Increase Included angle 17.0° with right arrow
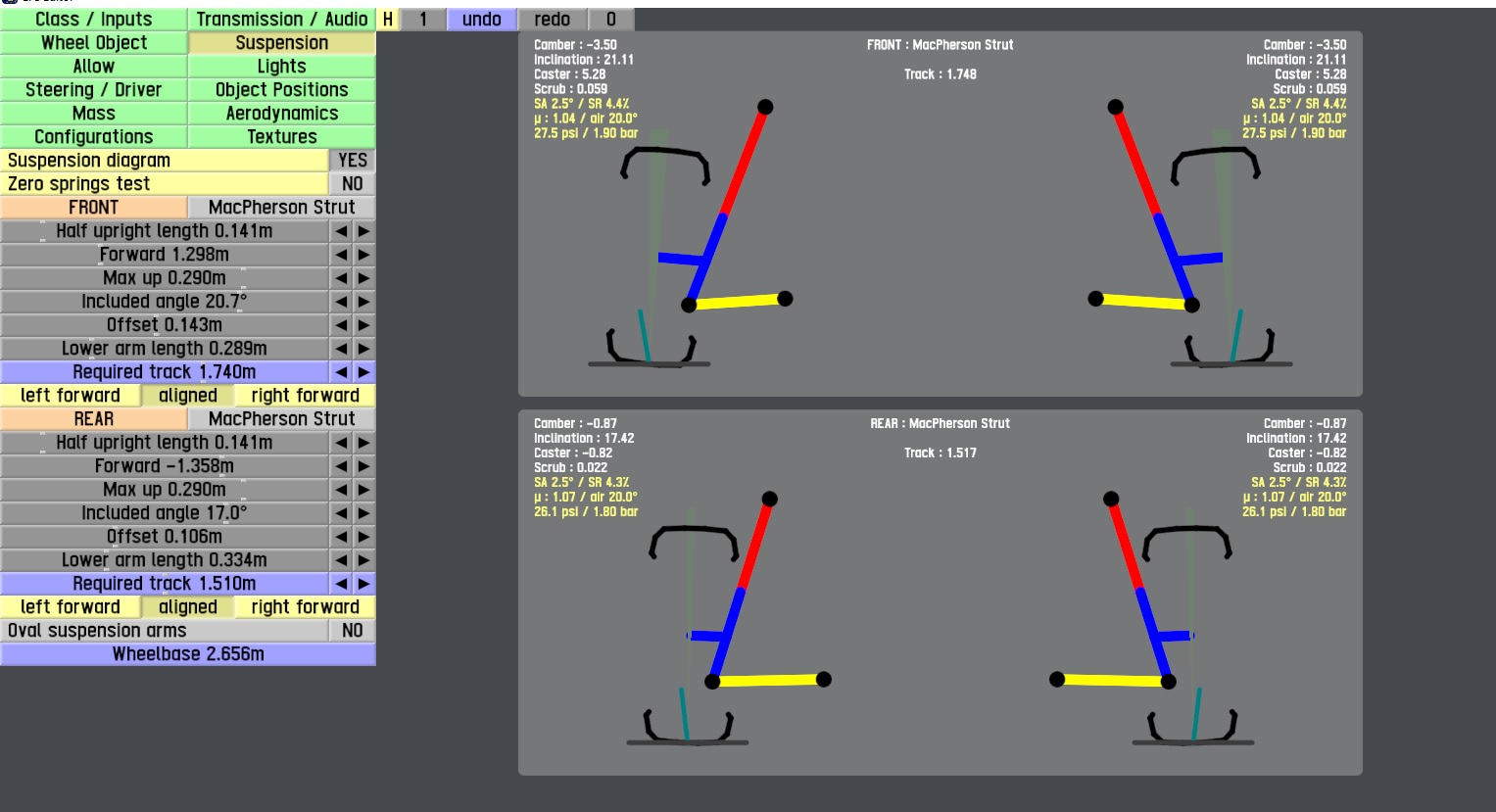The image size is (1496, 812). [x=363, y=513]
